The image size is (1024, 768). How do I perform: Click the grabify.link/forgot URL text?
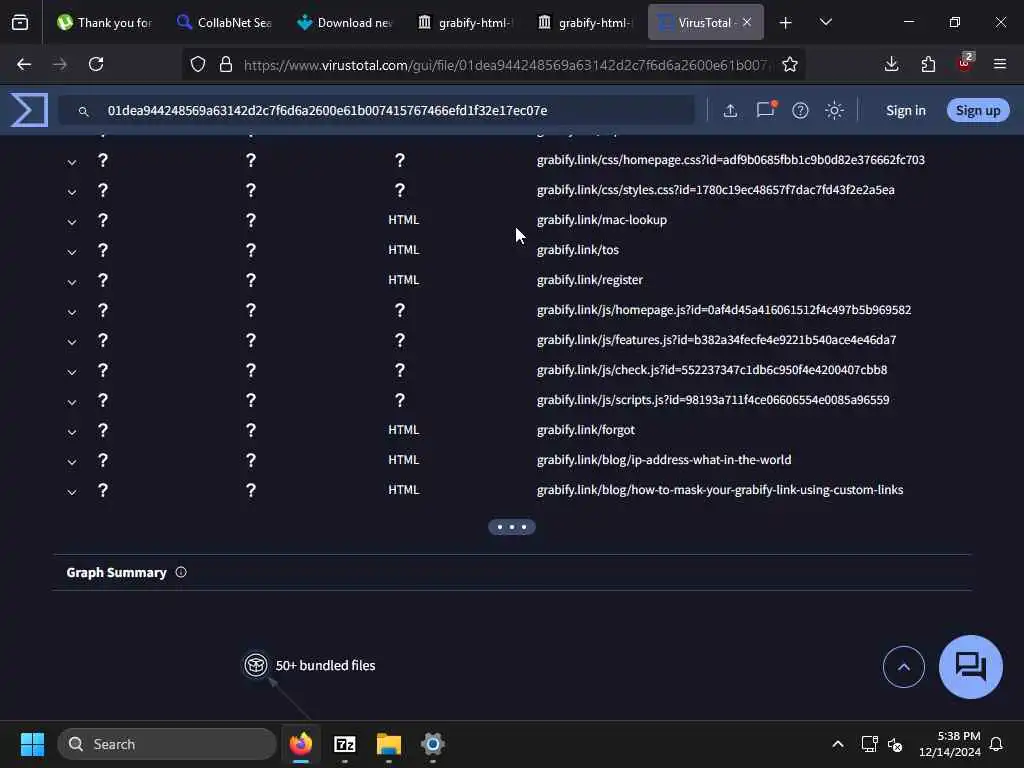[585, 430]
